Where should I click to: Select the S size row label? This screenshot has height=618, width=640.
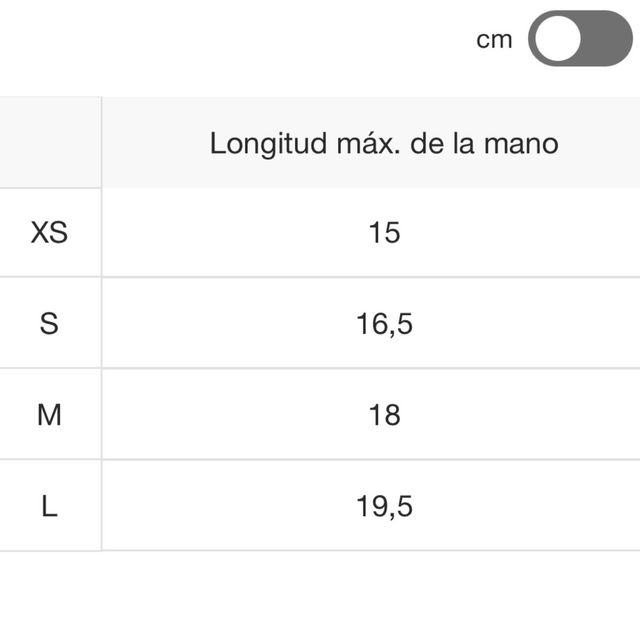pos(49,324)
